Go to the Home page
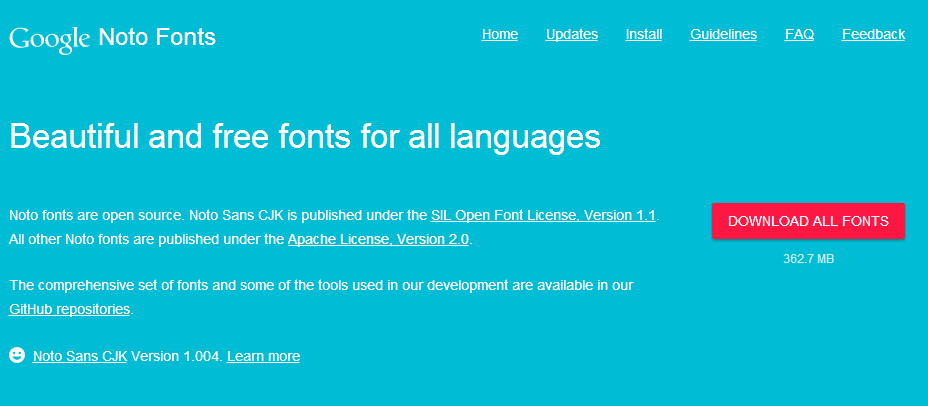928x406 pixels. 499,34
